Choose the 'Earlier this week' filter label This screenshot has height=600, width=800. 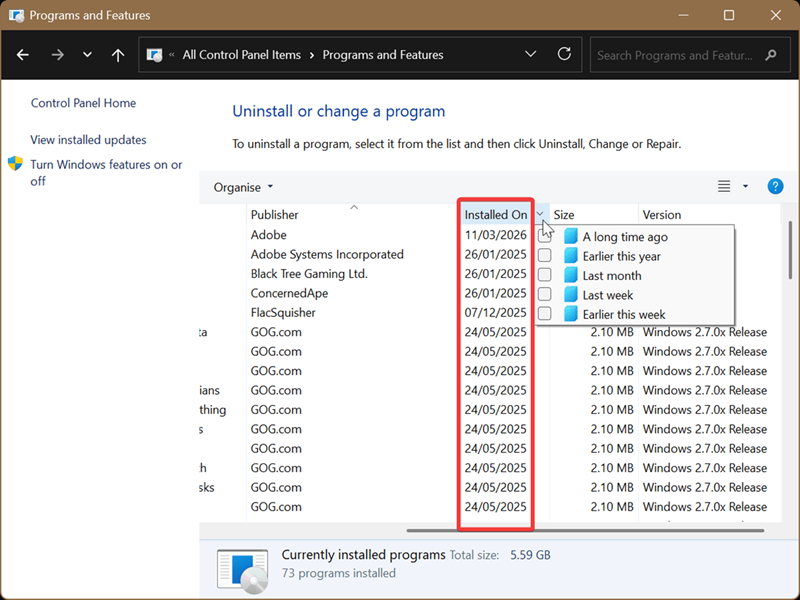(x=624, y=315)
